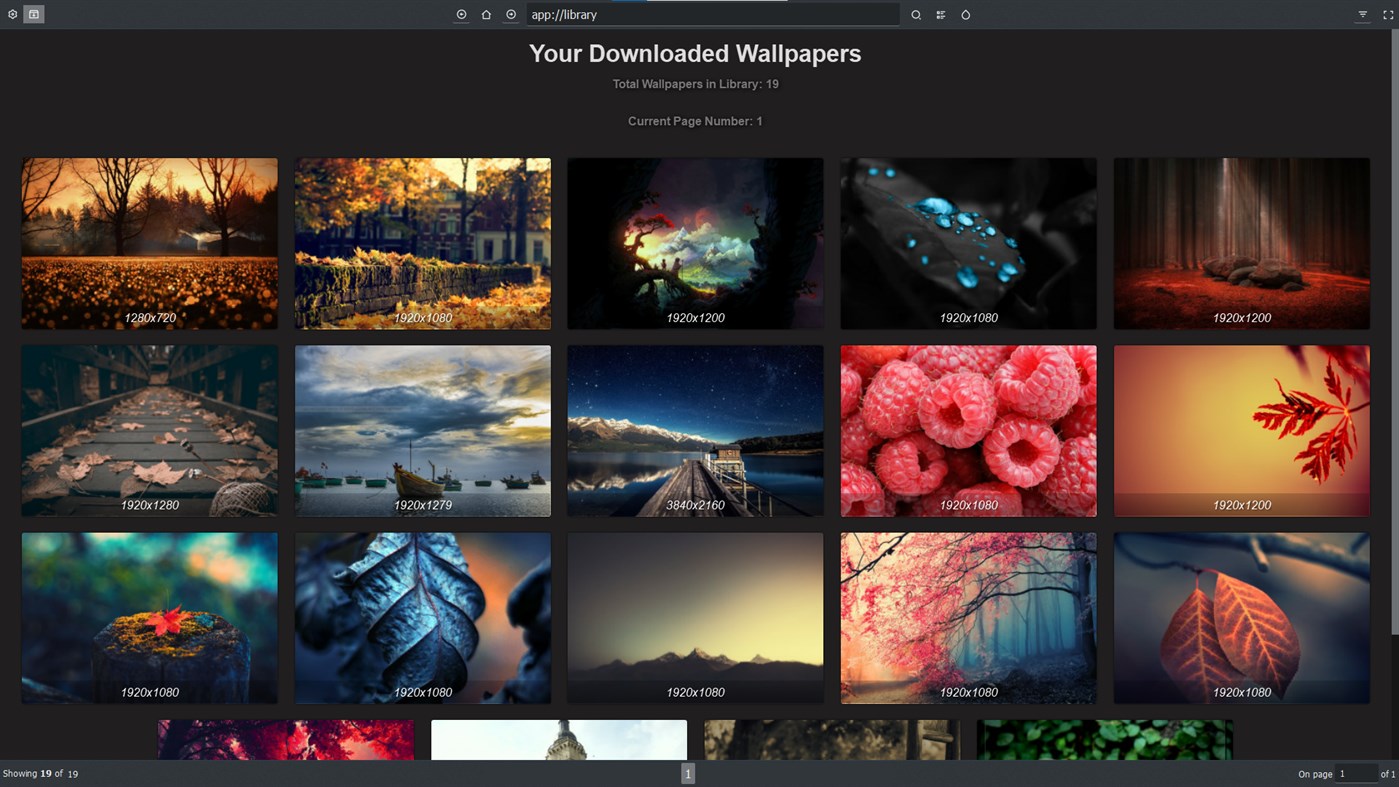Image resolution: width=1399 pixels, height=787 pixels.
Task: Open the 3840x2160 starry lake wallpaper
Action: 695,430
